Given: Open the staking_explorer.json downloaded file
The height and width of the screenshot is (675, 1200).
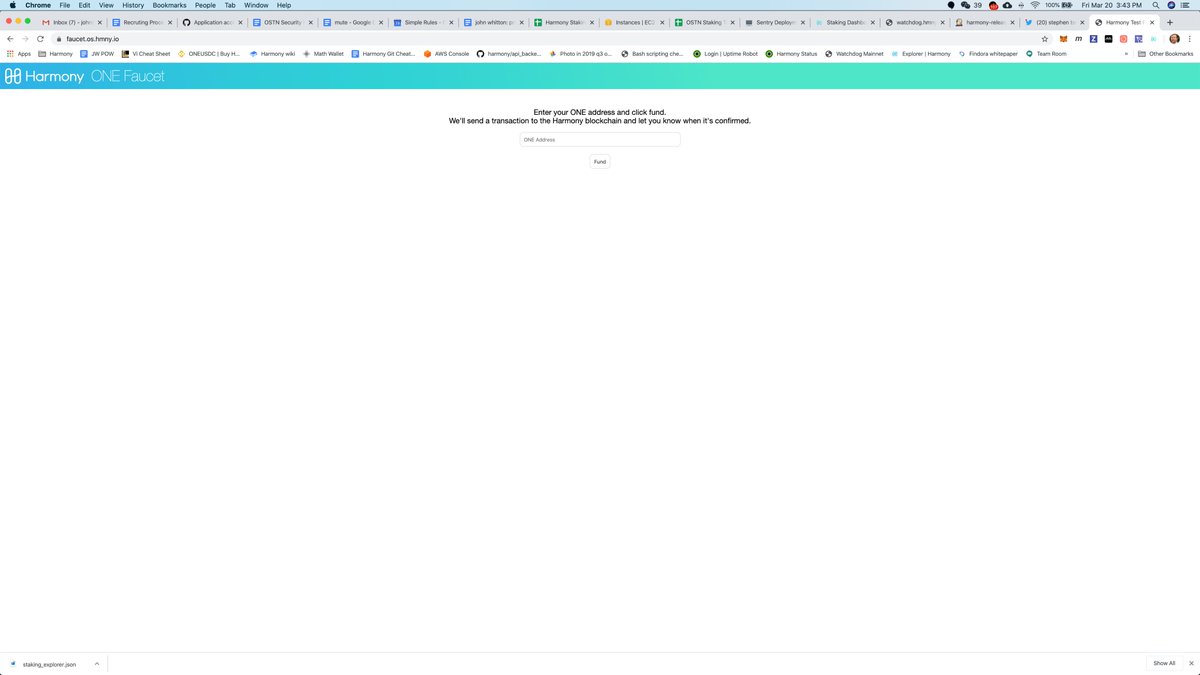Looking at the screenshot, I should 49,663.
